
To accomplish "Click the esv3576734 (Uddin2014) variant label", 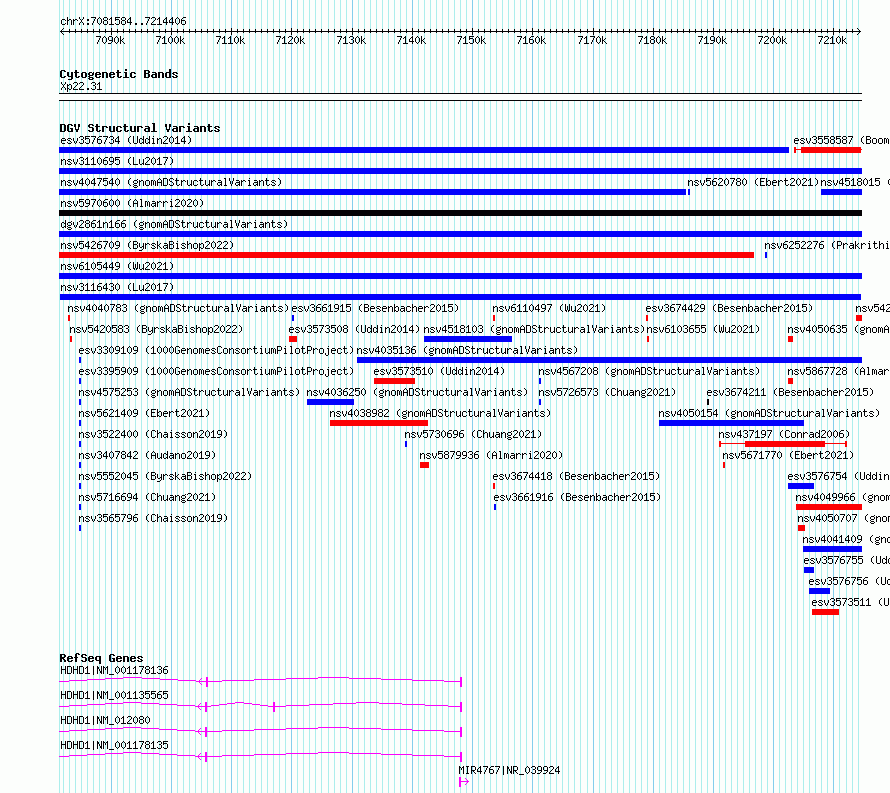I will pyautogui.click(x=126, y=140).
